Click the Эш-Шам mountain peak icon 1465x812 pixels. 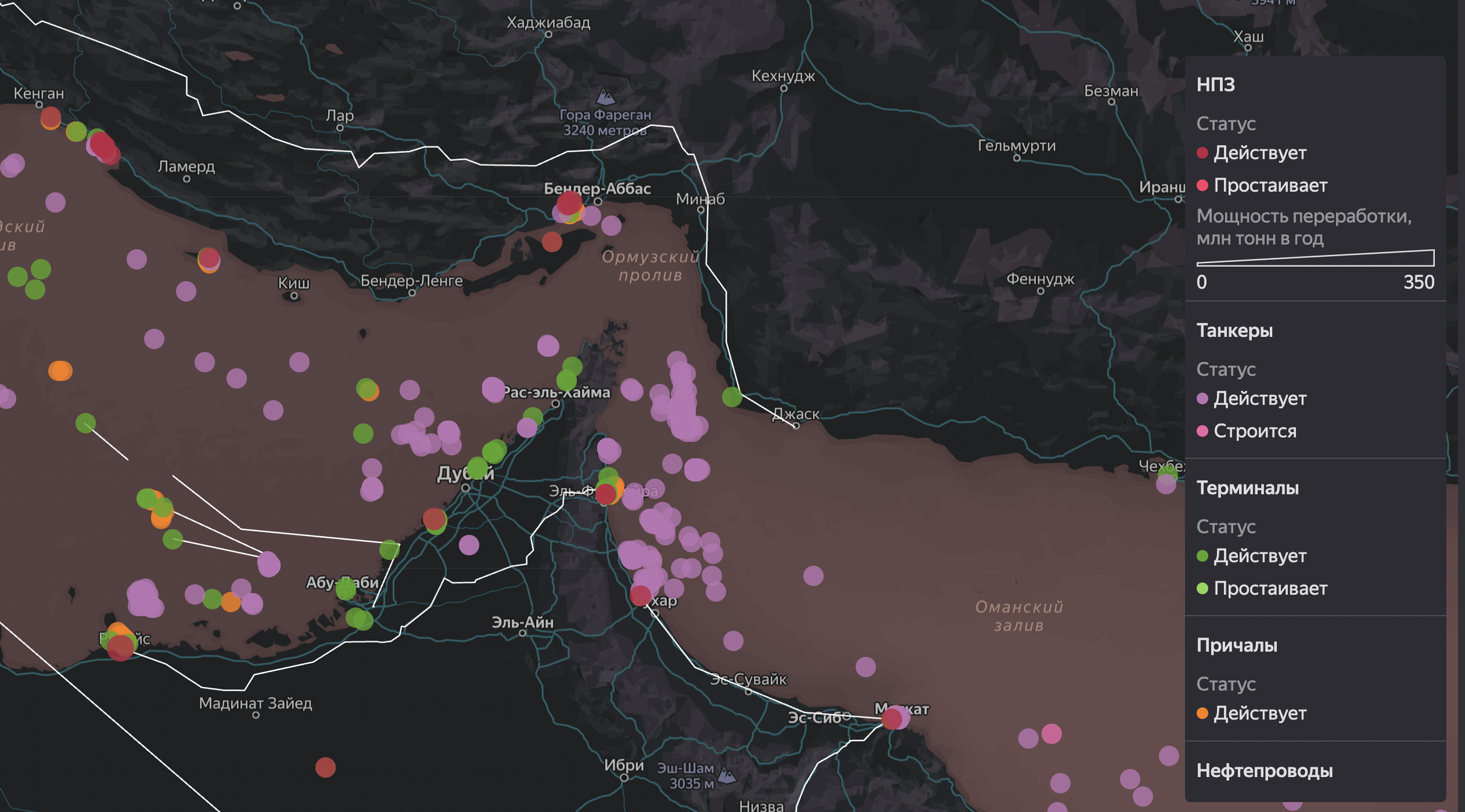point(727,776)
